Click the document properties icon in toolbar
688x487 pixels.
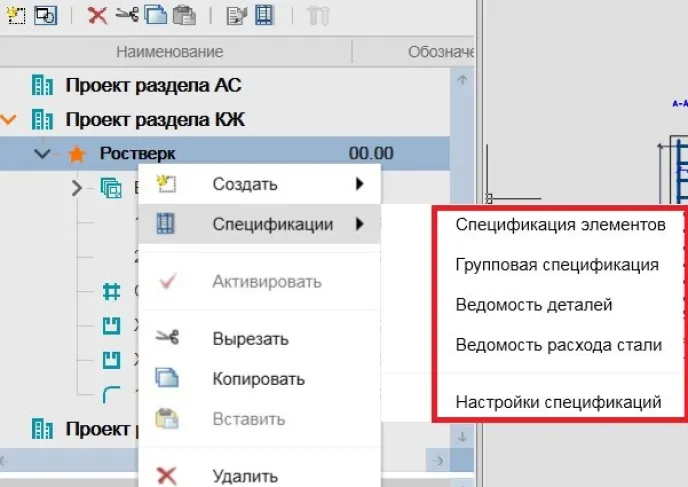point(236,14)
